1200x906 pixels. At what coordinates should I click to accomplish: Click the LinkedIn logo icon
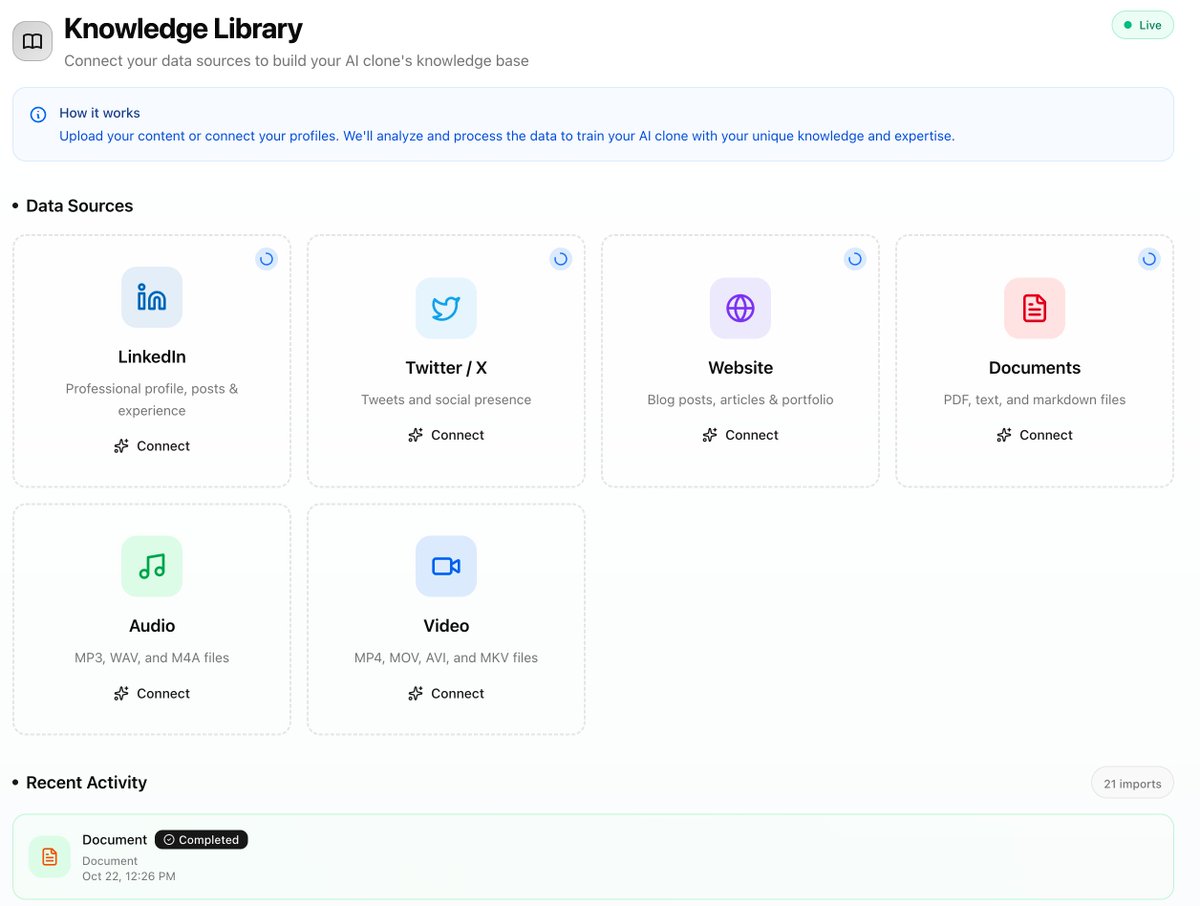152,297
